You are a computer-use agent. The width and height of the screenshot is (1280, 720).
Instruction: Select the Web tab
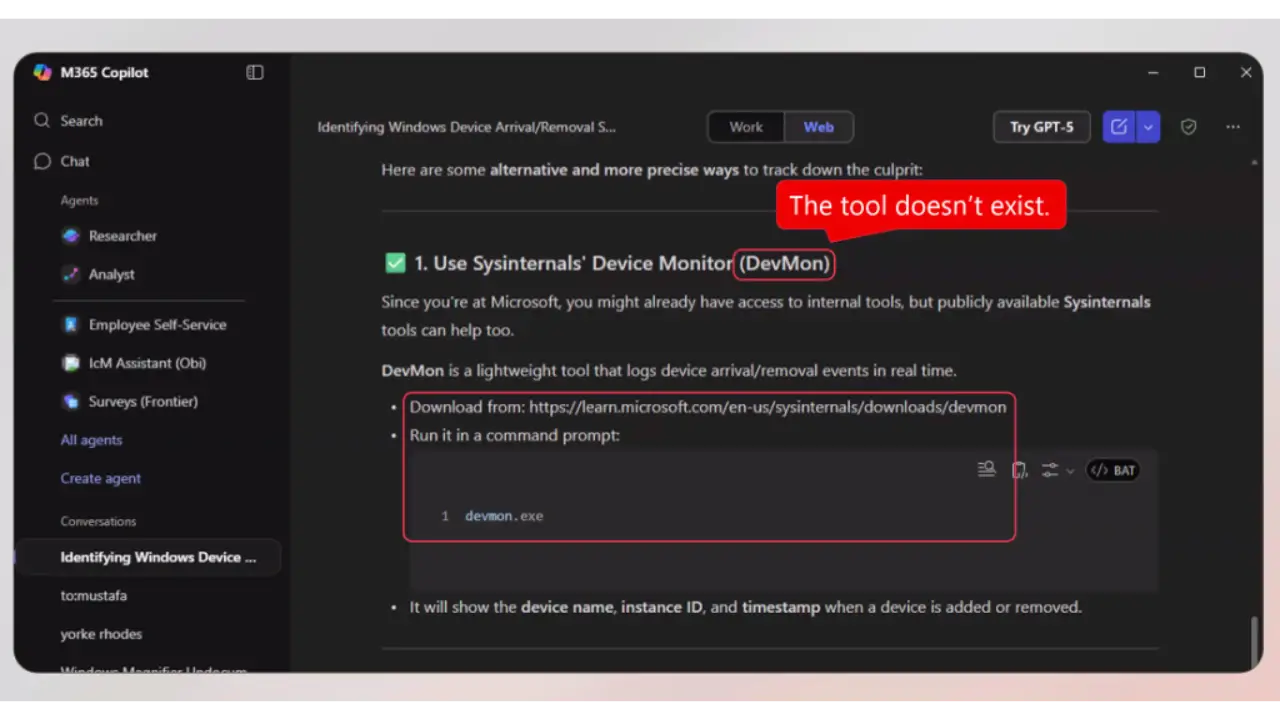point(818,127)
